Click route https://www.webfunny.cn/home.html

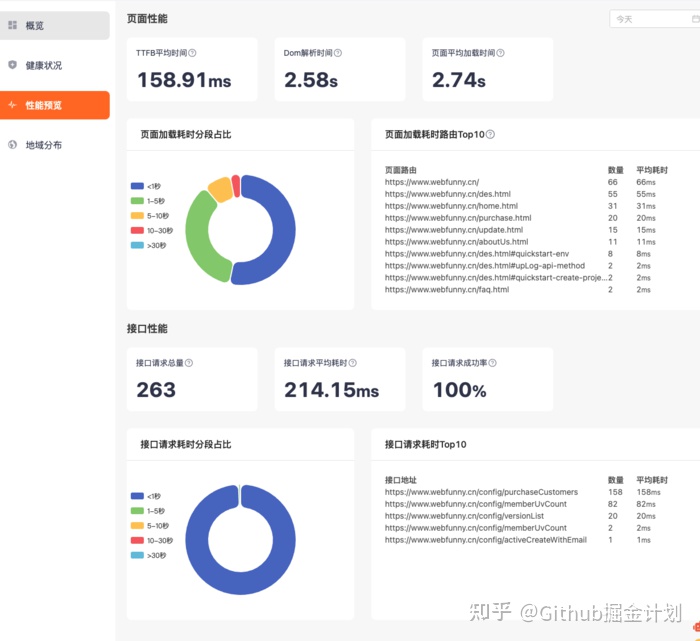click(x=451, y=206)
